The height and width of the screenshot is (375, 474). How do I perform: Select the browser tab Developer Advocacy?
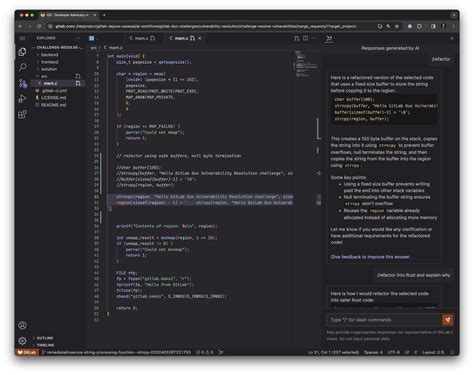(x=67, y=15)
